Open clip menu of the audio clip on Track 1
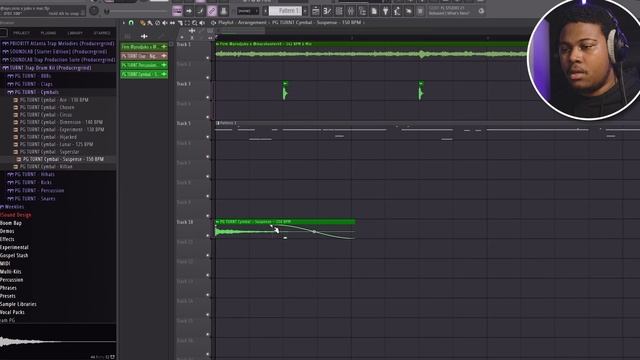Screen dimensions: 640x360 [x=218, y=44]
